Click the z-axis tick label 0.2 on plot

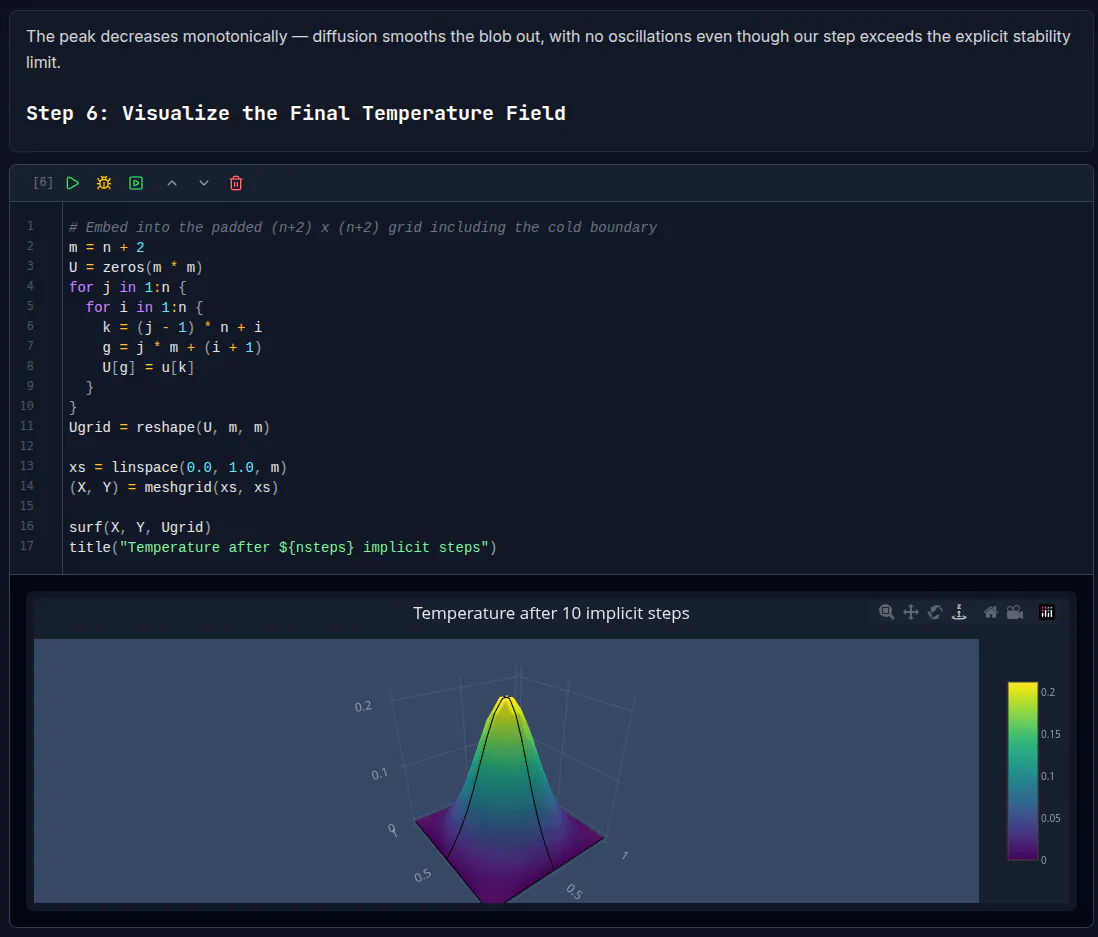[363, 707]
